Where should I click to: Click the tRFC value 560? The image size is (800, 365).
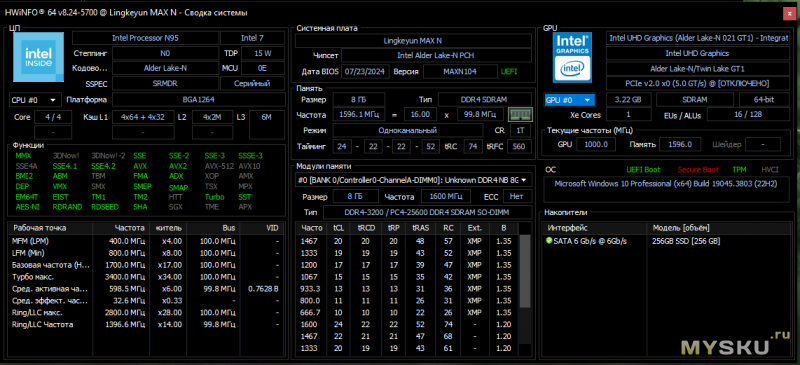tap(520, 147)
